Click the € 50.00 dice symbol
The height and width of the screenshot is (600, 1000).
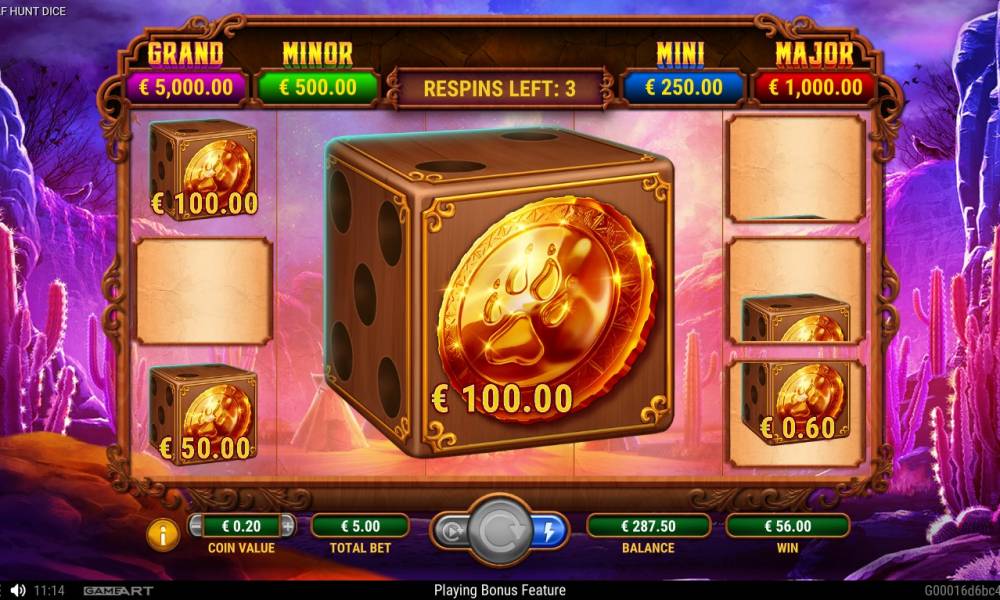tap(203, 414)
